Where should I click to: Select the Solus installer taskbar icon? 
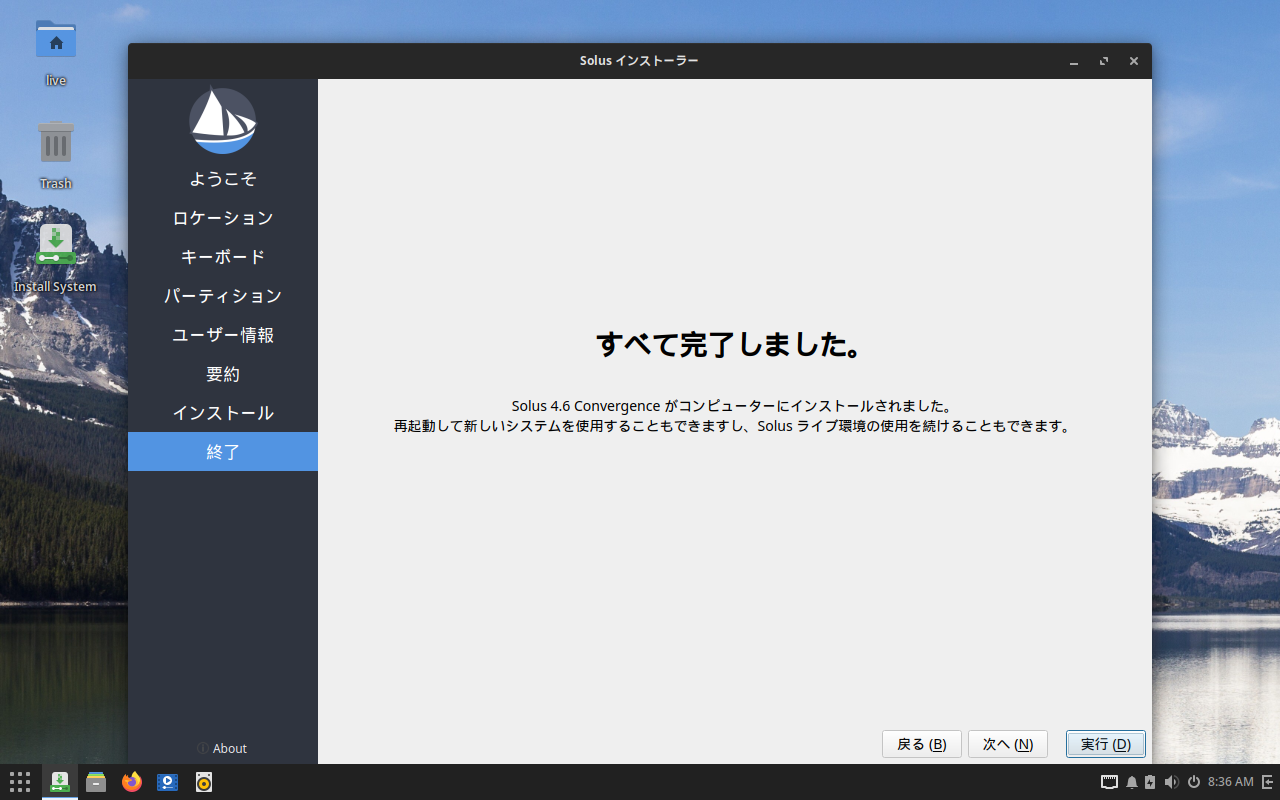coord(60,782)
